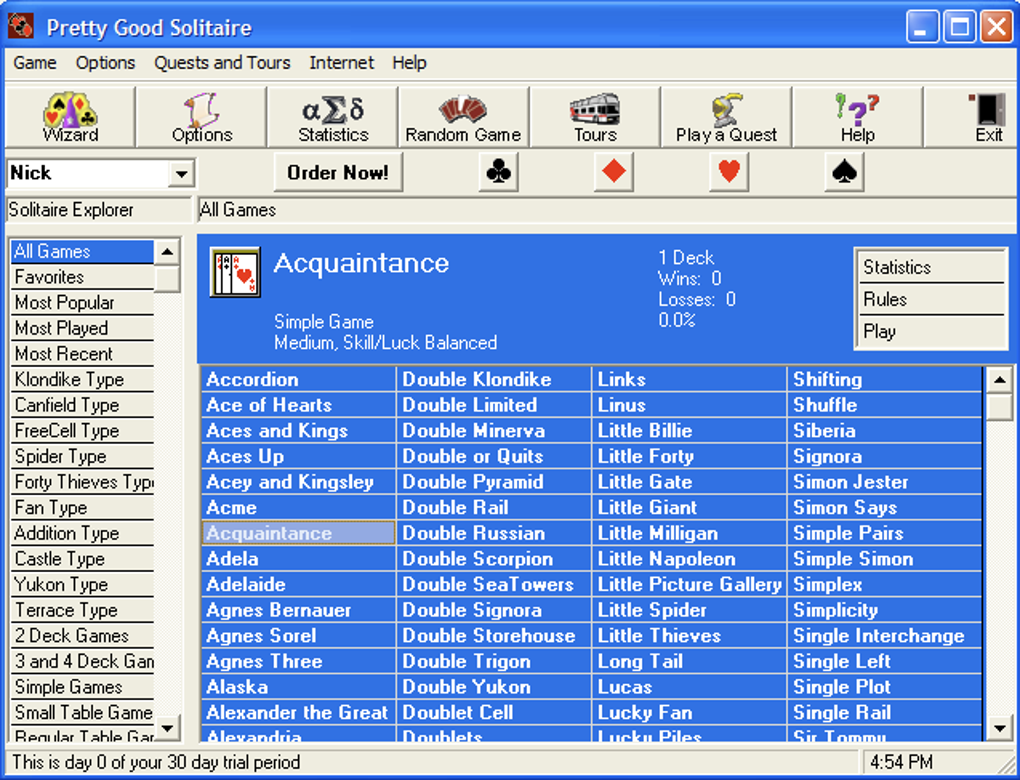Viewport: 1020px width, 780px height.
Task: Open the Tours bus icon
Action: [x=595, y=117]
